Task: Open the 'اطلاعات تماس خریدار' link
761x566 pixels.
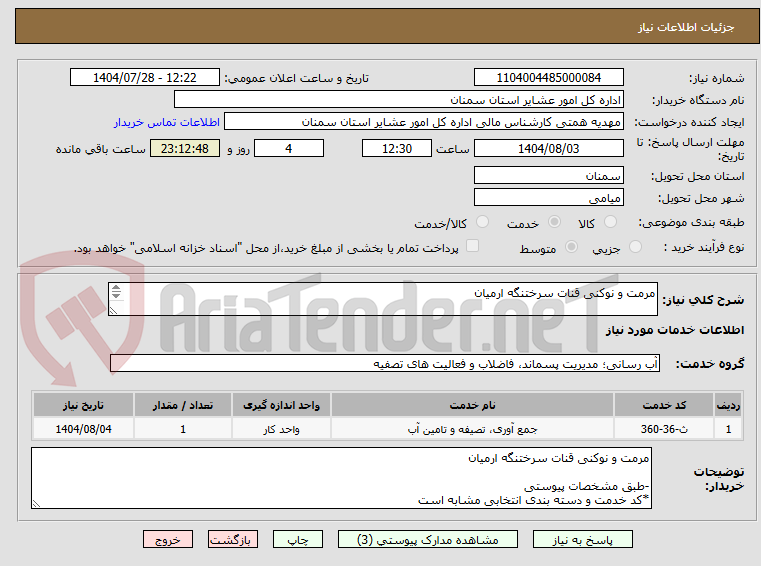Action: tap(167, 122)
